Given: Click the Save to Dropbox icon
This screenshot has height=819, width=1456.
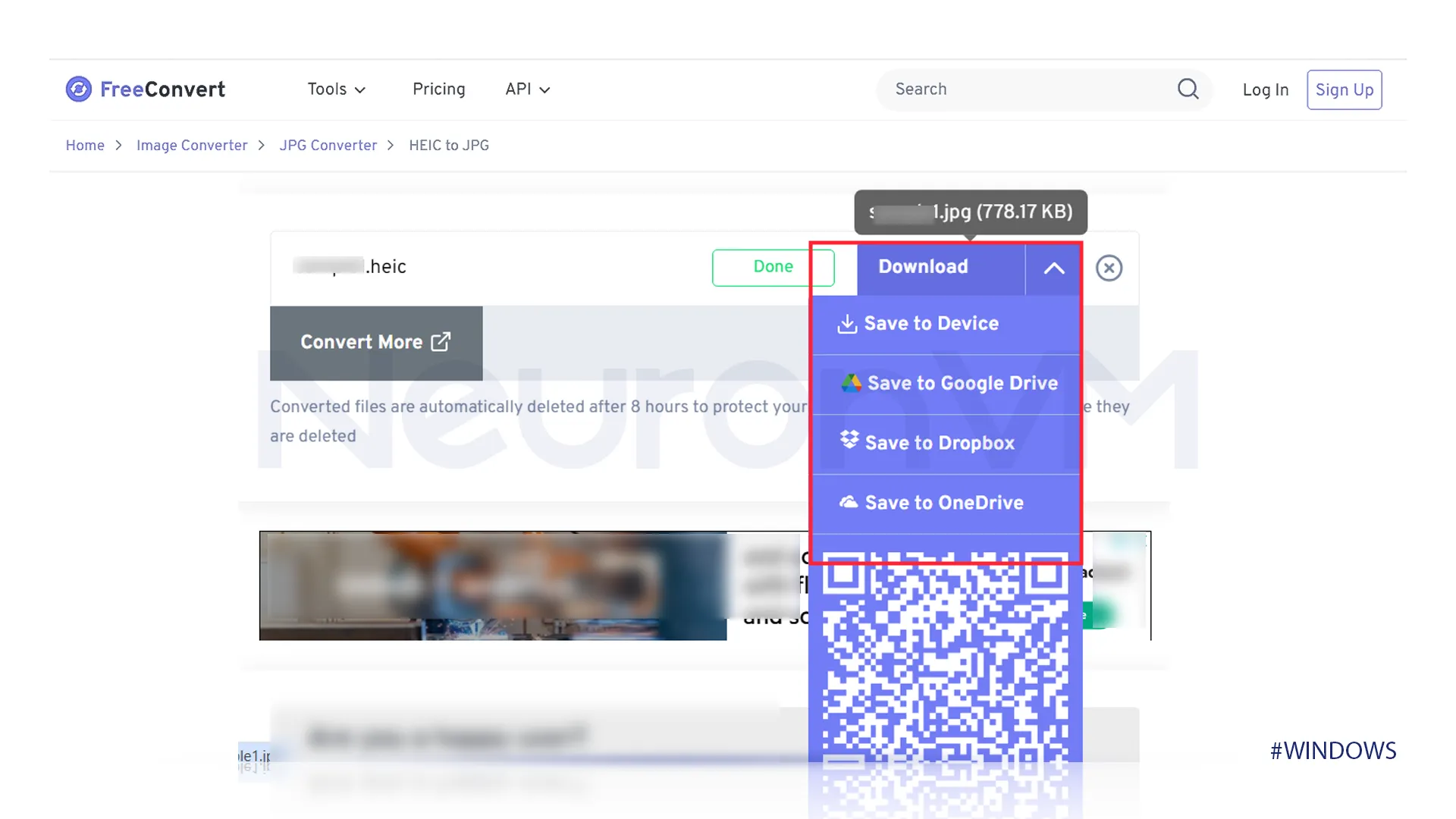Looking at the screenshot, I should (849, 443).
